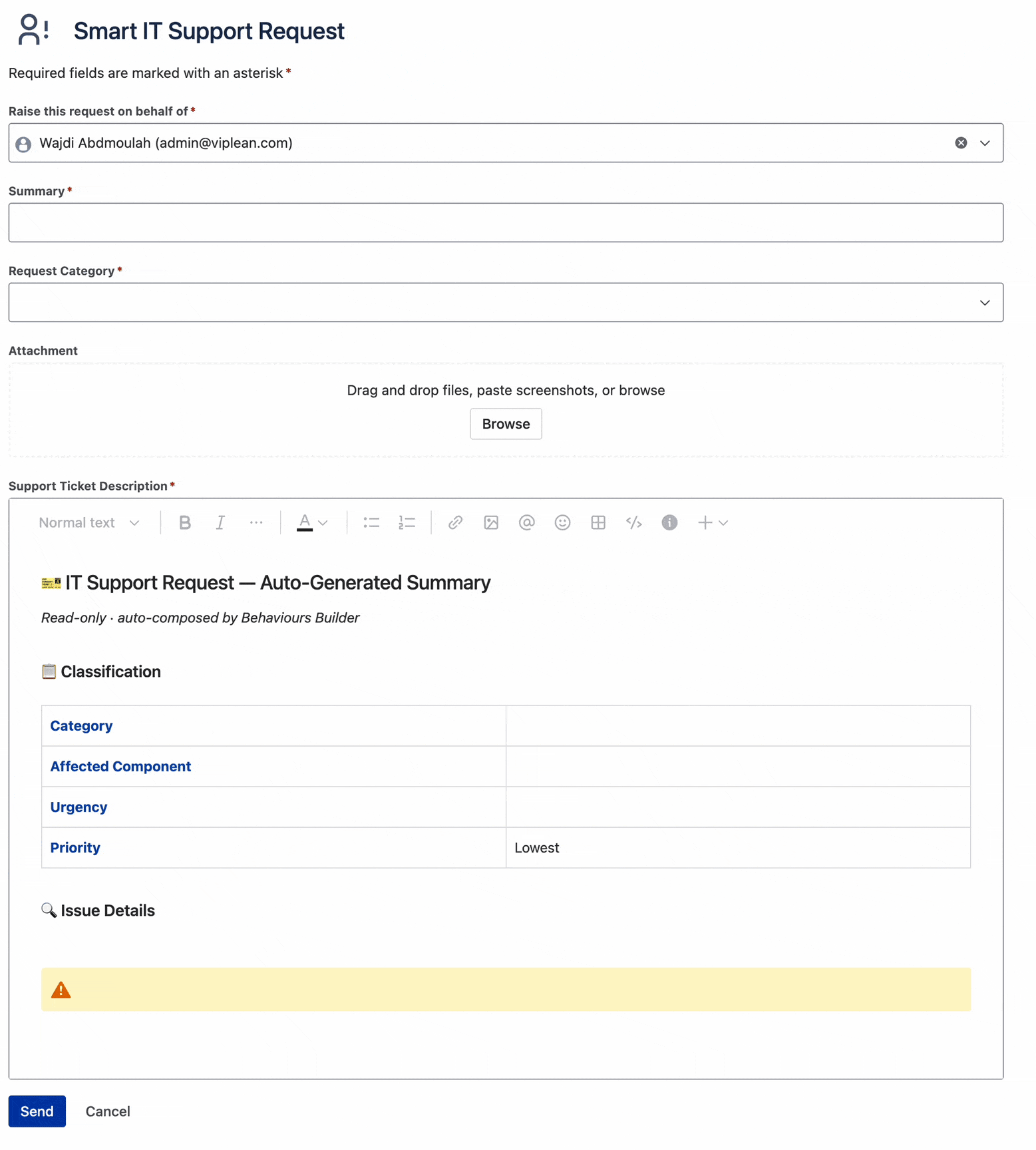Insert an info panel
Image resolution: width=1036 pixels, height=1150 pixels.
669,523
